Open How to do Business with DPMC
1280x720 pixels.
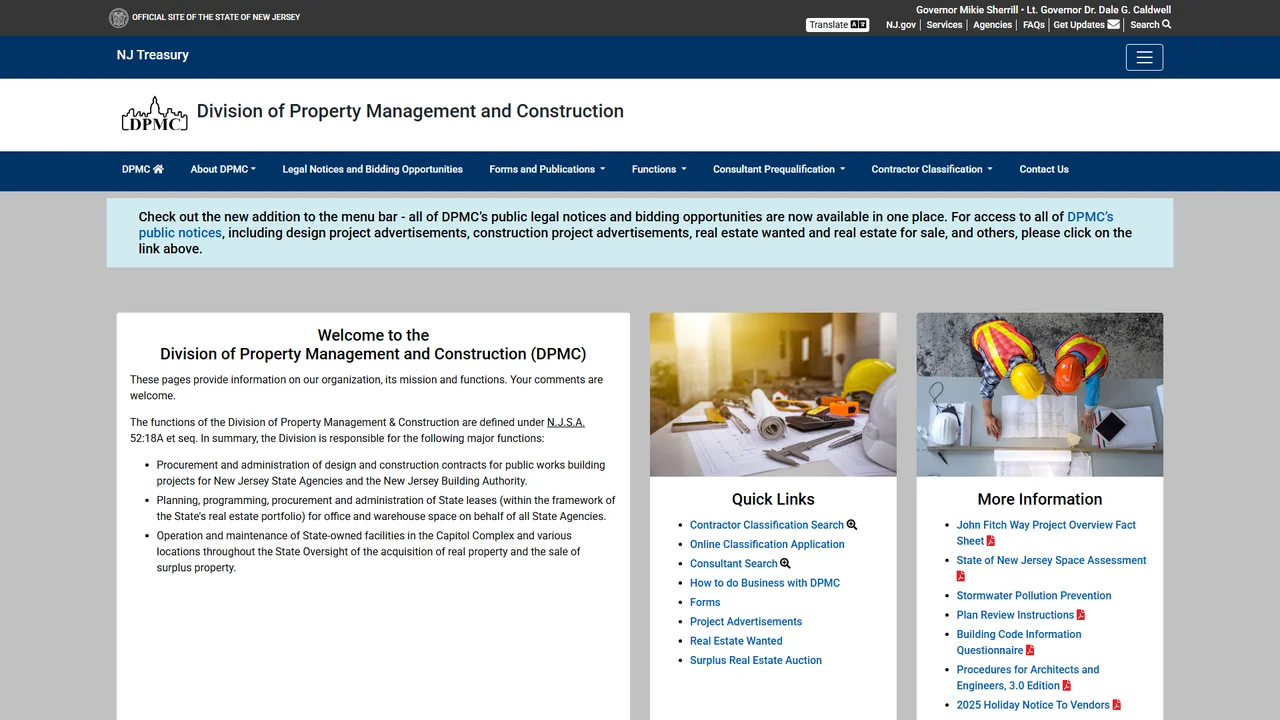pyautogui.click(x=765, y=583)
